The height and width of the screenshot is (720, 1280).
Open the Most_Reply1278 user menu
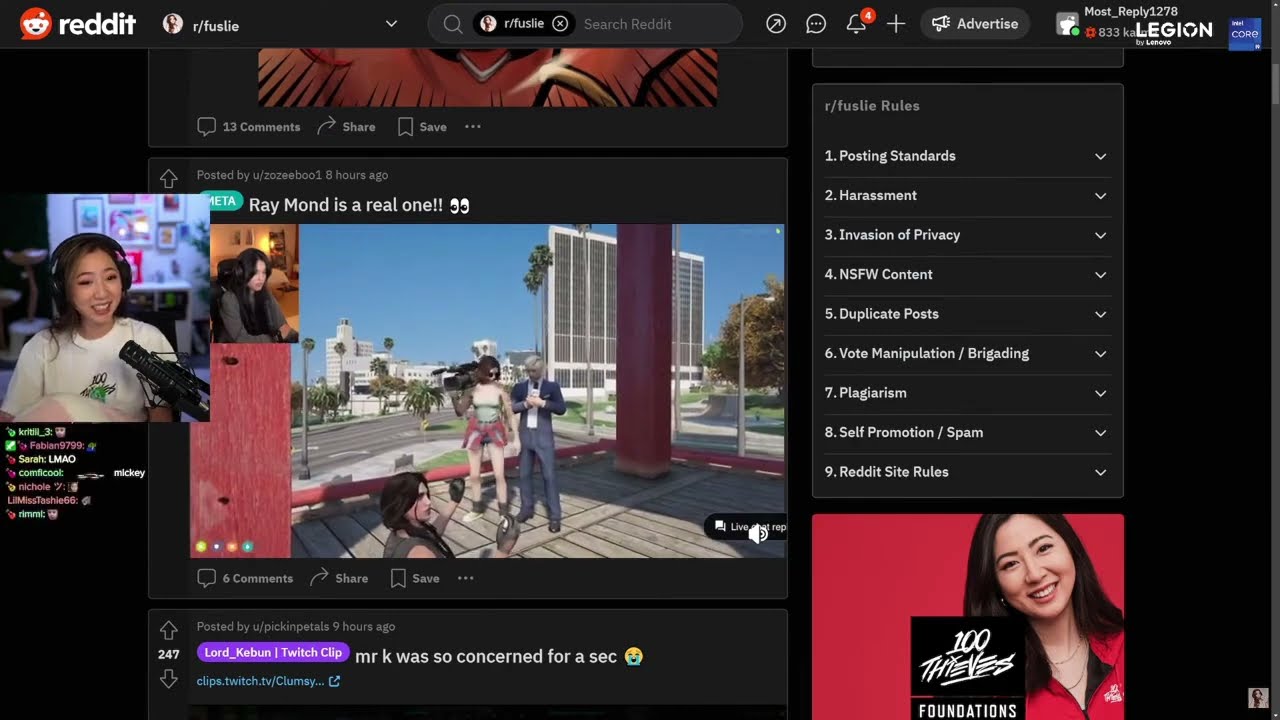[1130, 24]
